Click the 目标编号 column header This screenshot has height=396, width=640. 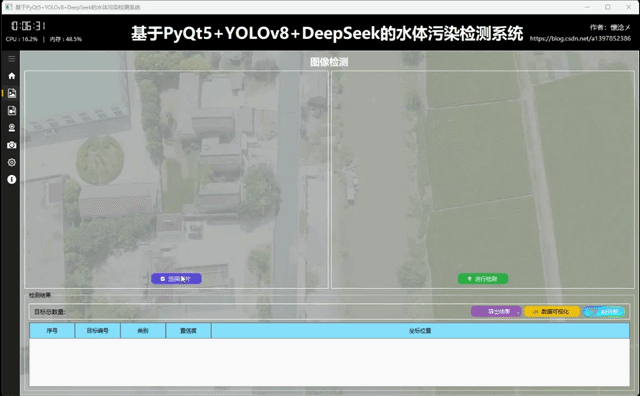coord(98,331)
